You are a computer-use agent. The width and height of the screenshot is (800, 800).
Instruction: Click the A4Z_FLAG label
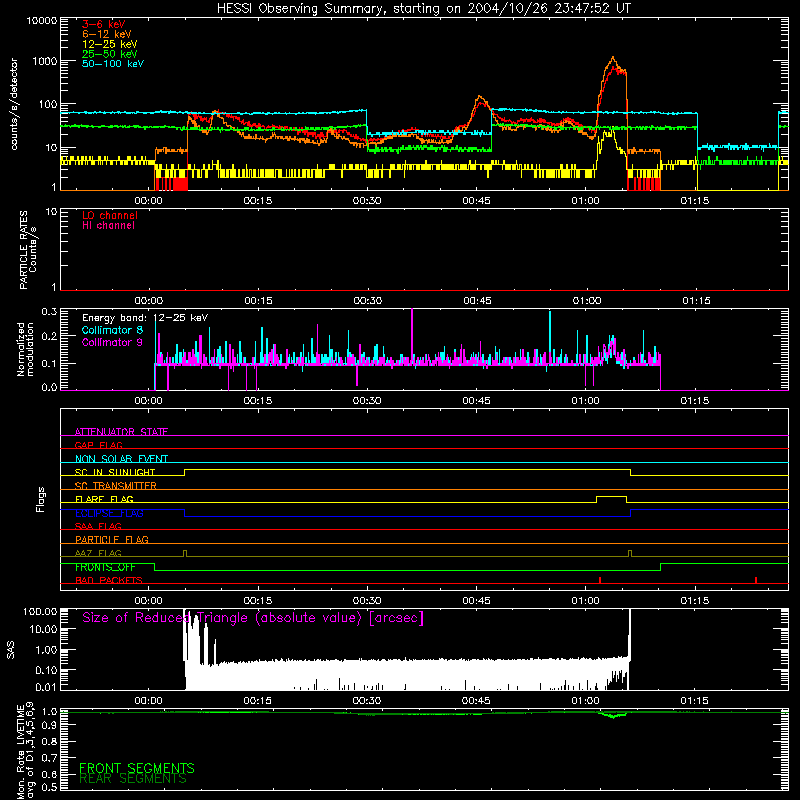[x=98, y=553]
